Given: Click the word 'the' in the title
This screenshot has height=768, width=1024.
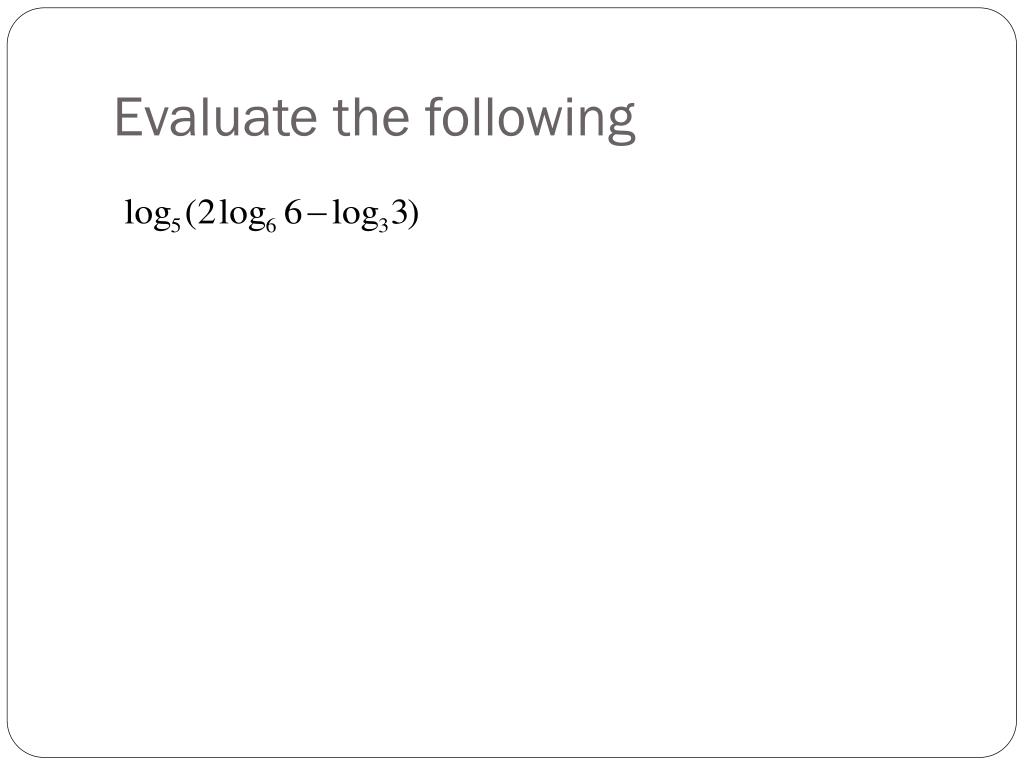Looking at the screenshot, I should [x=372, y=116].
